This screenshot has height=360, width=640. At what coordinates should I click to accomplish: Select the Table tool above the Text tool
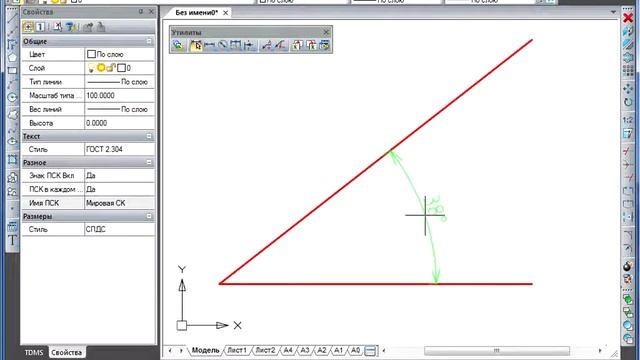[12, 227]
